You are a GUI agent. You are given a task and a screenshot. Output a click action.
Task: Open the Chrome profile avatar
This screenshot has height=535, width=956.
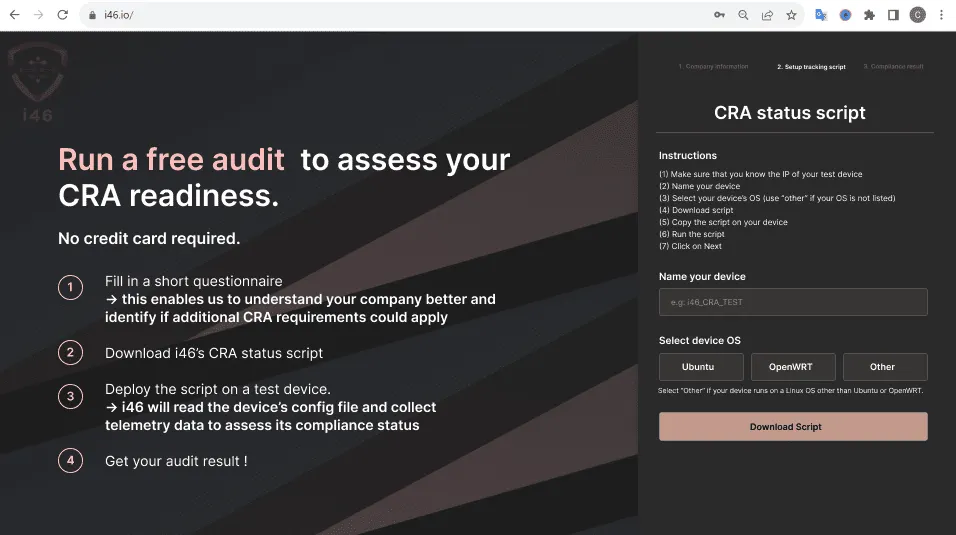(x=917, y=15)
